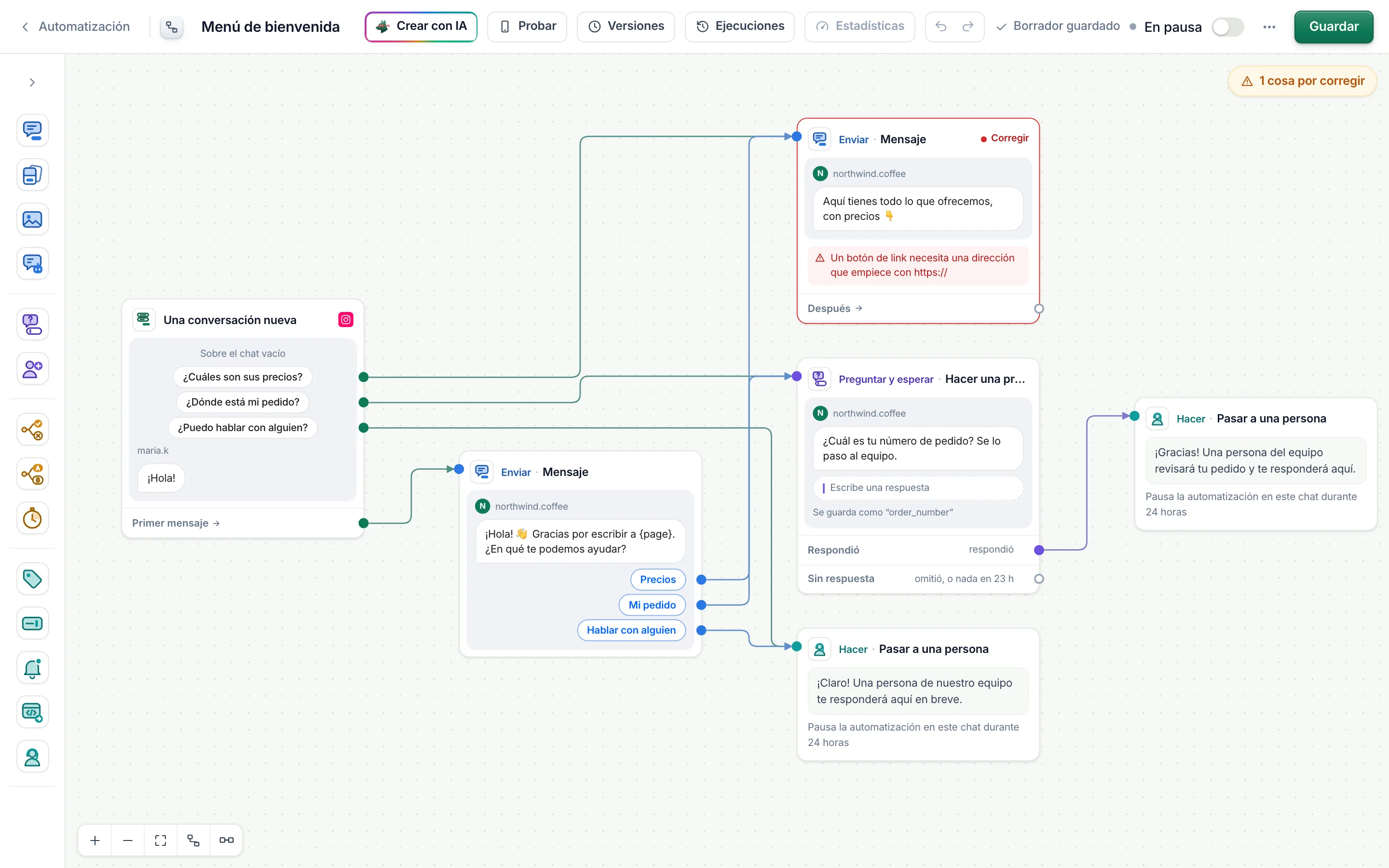Click the Mi pedido quick reply button
The image size is (1389, 868).
[652, 605]
